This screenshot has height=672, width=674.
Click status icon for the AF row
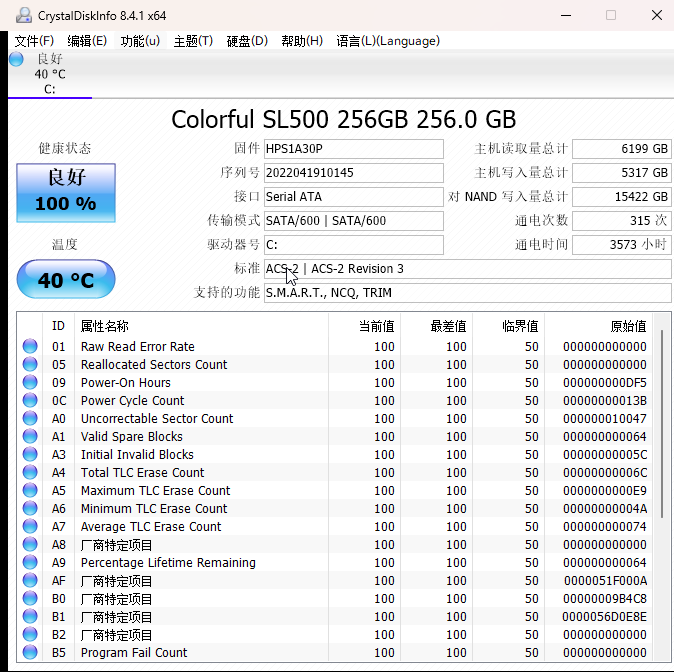pyautogui.click(x=30, y=580)
